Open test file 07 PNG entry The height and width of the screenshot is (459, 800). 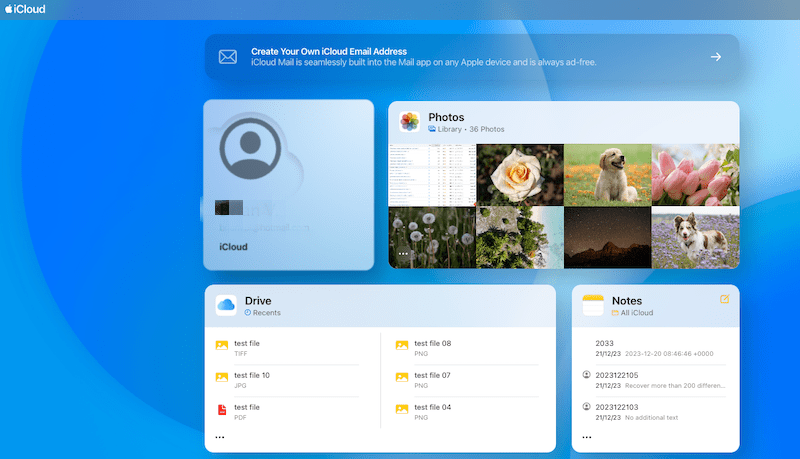click(x=467, y=380)
